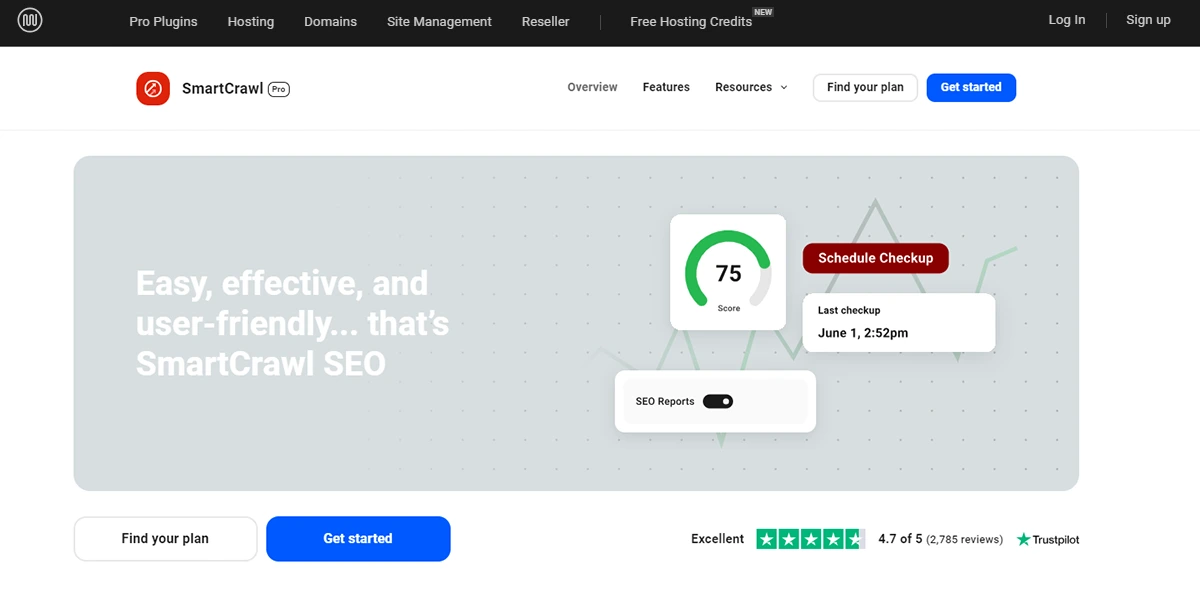Open Pro Plugins in top navigation

pyautogui.click(x=164, y=21)
